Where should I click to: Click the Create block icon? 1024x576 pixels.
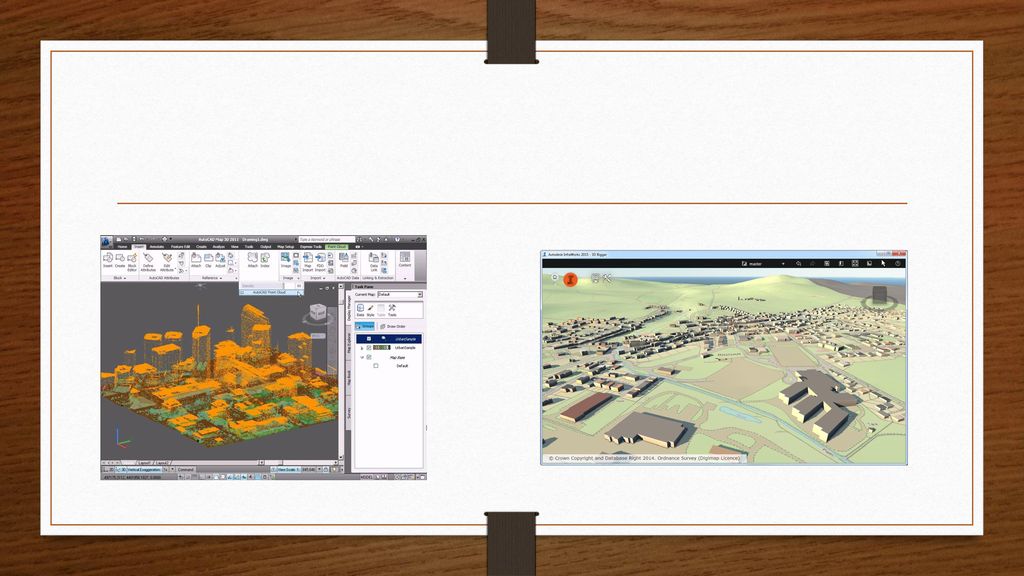tap(120, 257)
